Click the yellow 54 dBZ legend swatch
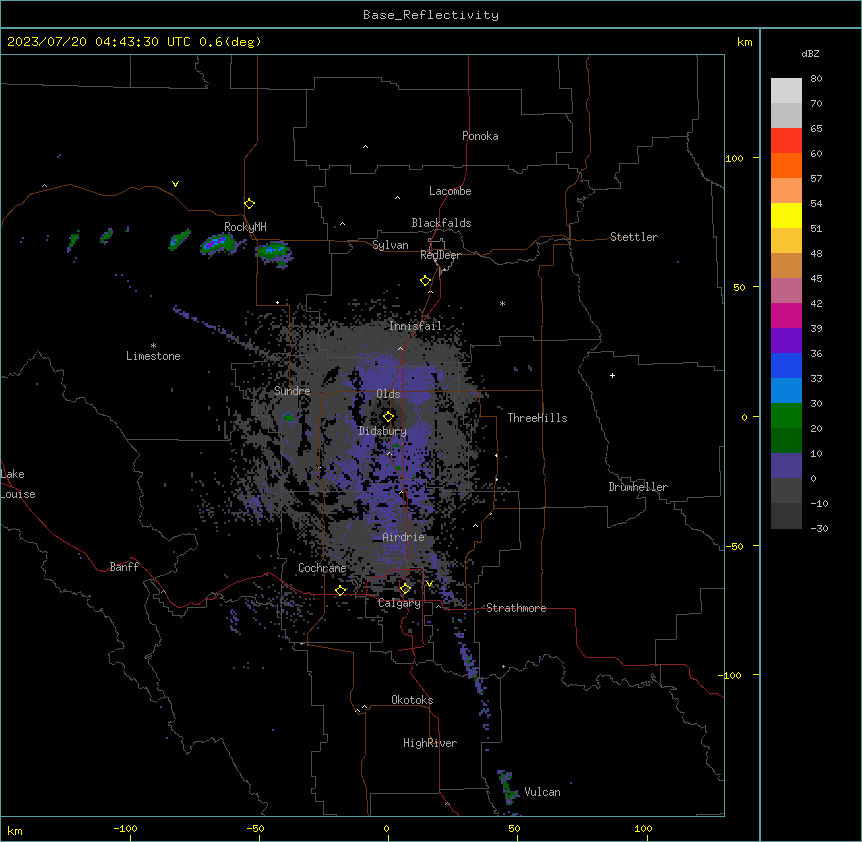Screen dimensions: 862x842 (786, 215)
